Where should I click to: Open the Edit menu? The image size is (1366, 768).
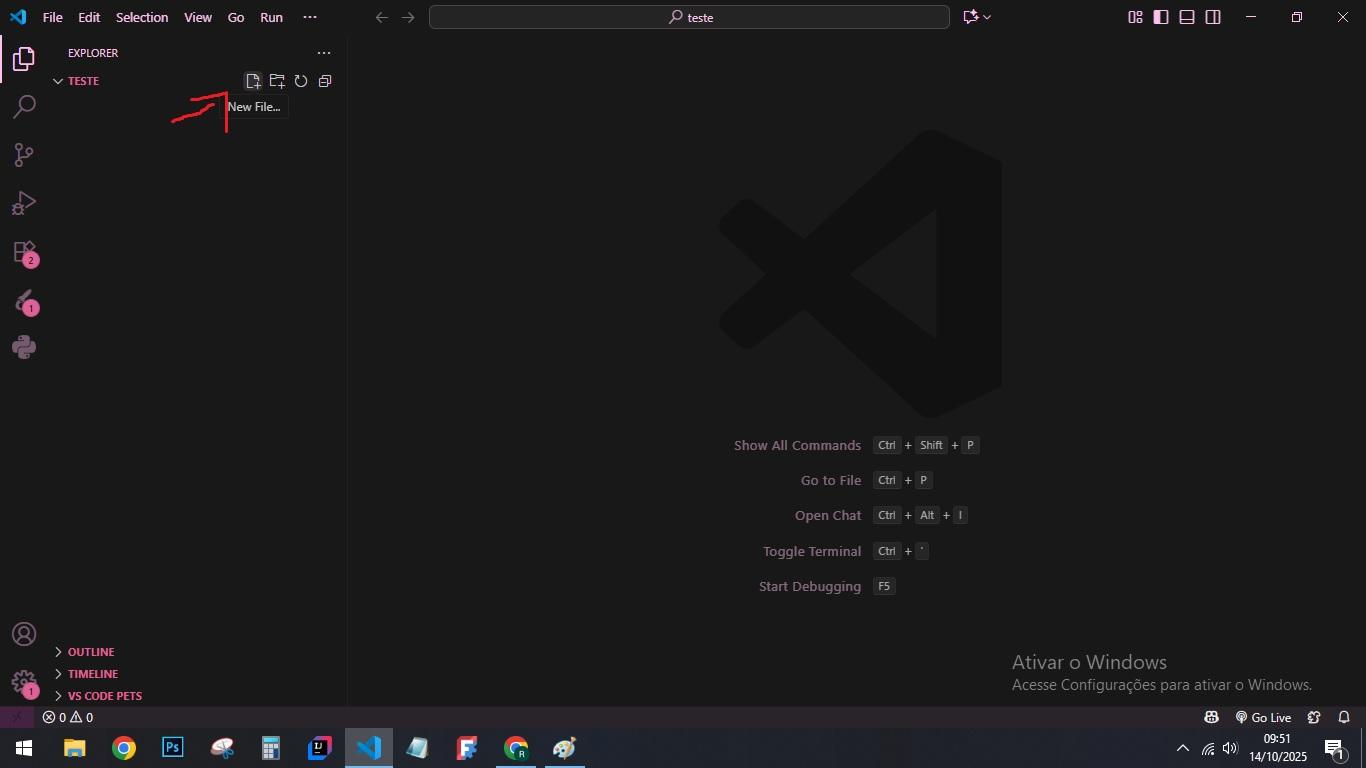click(x=89, y=17)
